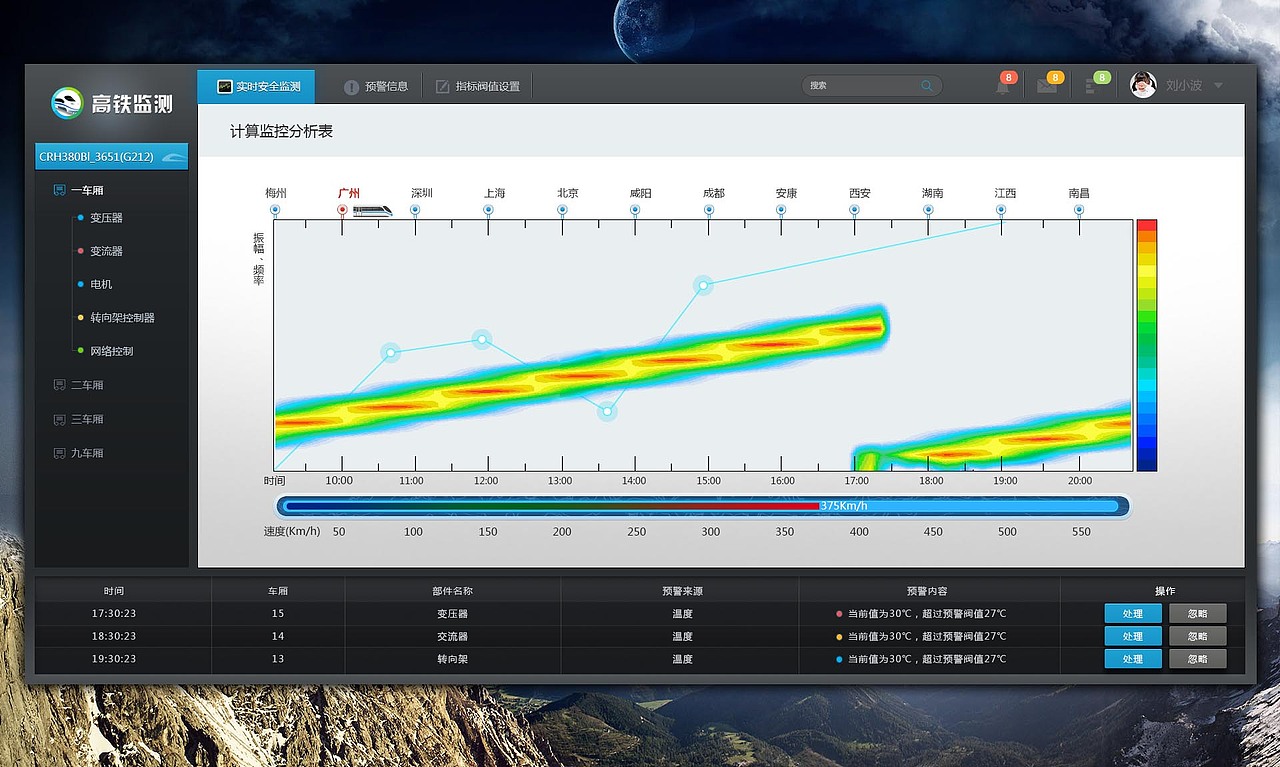Viewport: 1280px width, 767px height.
Task: Select the 成都 station marker
Action: point(708,210)
